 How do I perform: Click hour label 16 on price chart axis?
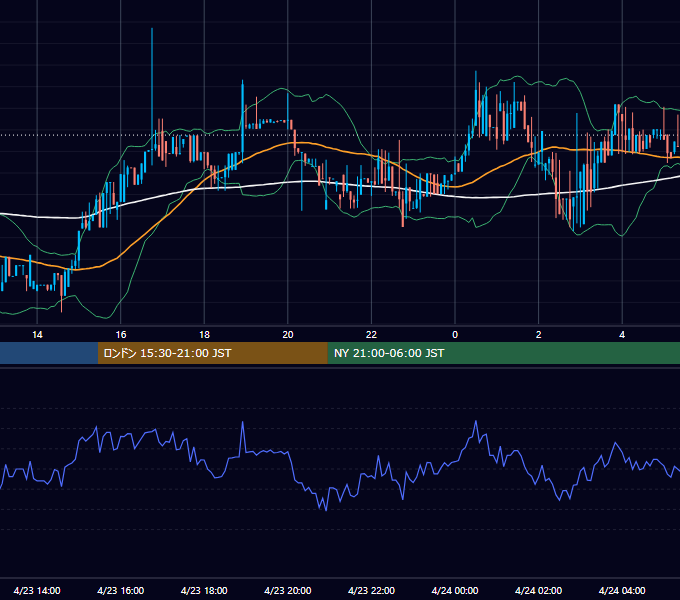(121, 335)
